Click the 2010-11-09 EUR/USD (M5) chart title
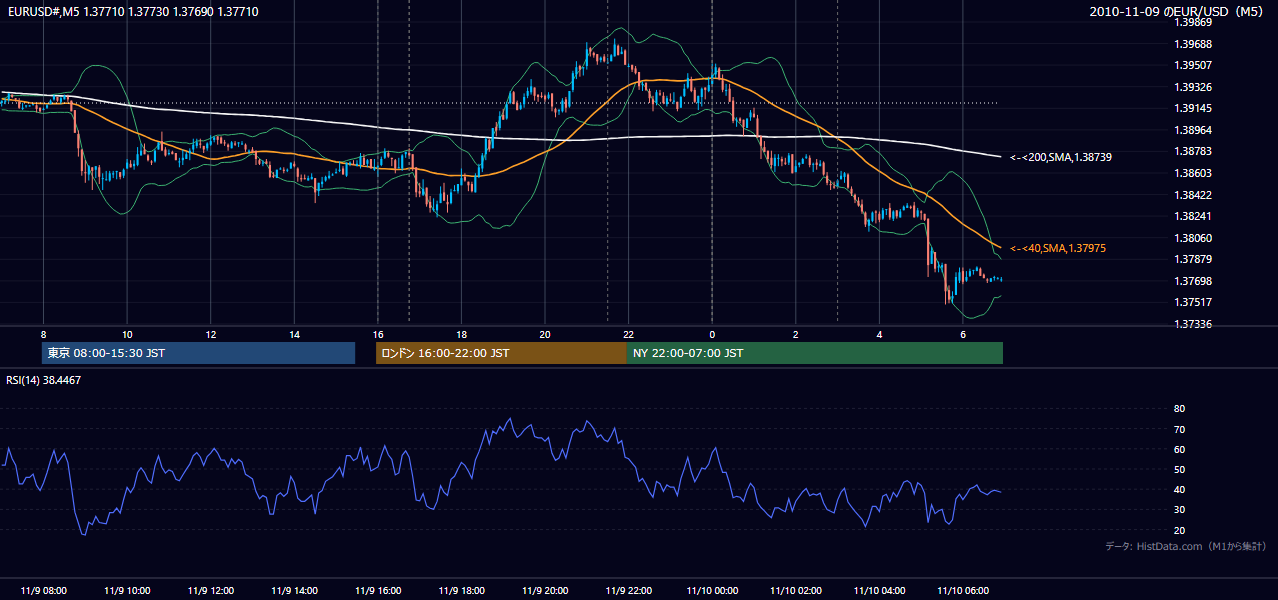The width and height of the screenshot is (1278, 600). coord(1177,12)
